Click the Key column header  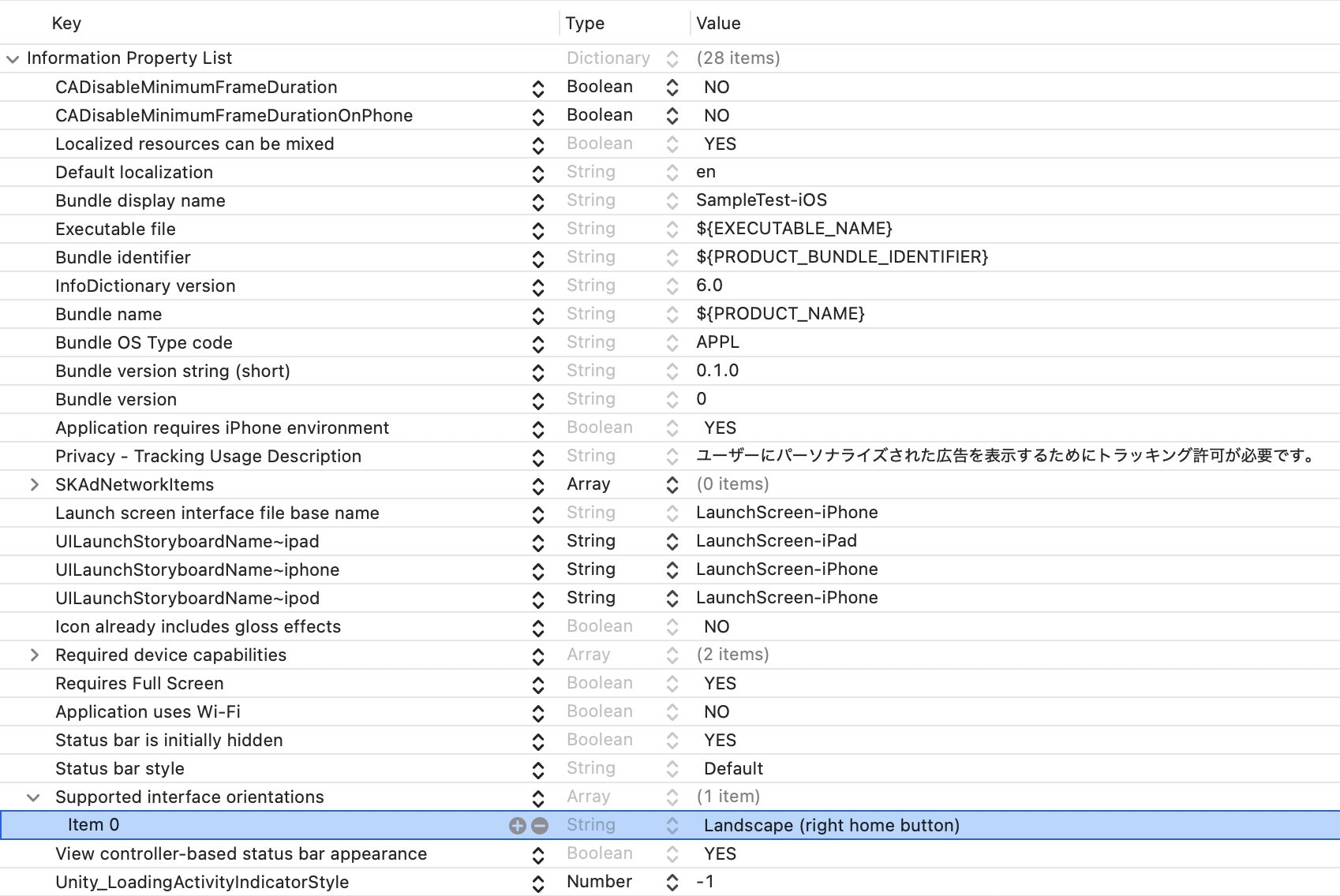(66, 23)
